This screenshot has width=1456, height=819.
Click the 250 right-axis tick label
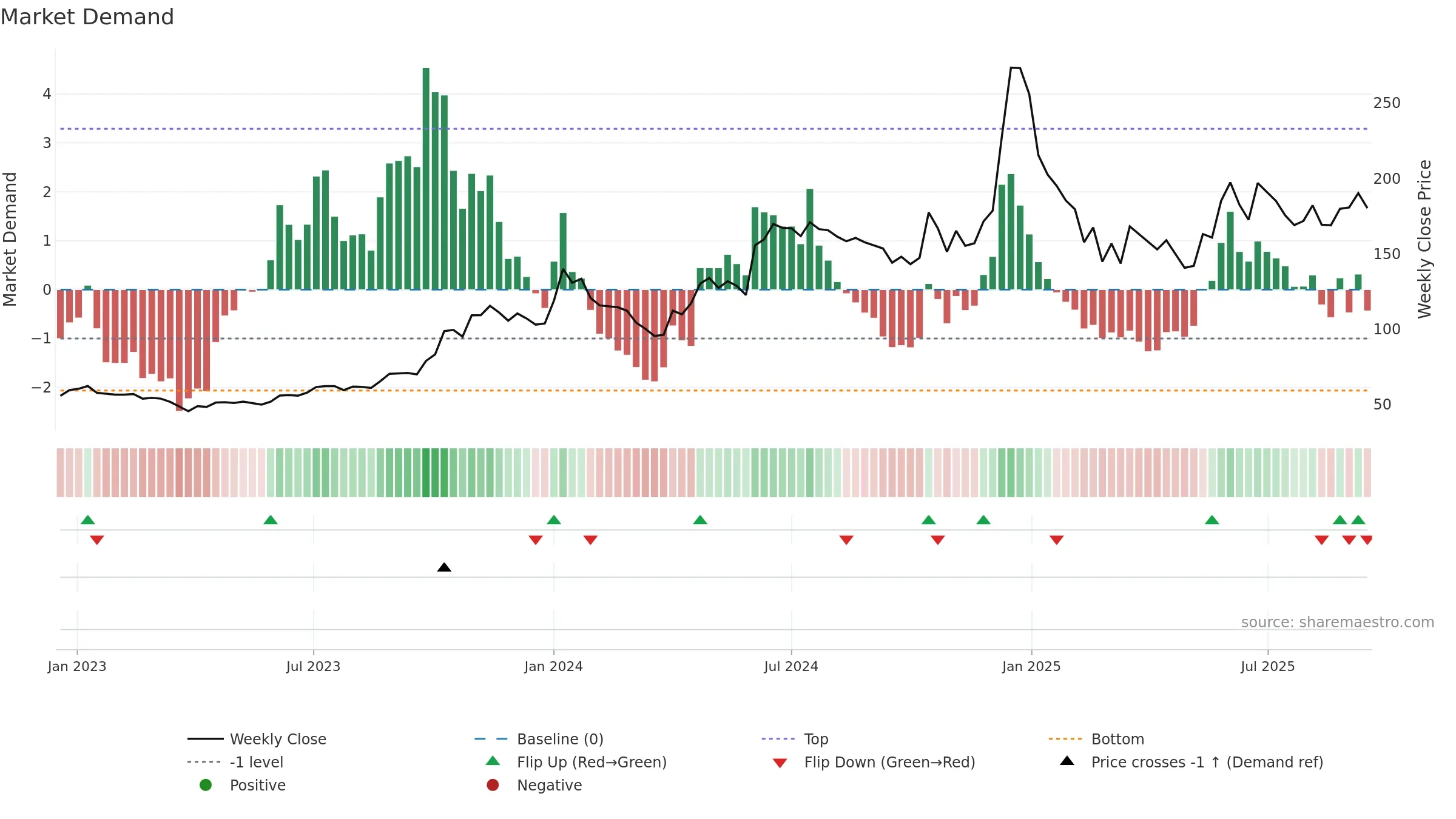tap(1387, 103)
